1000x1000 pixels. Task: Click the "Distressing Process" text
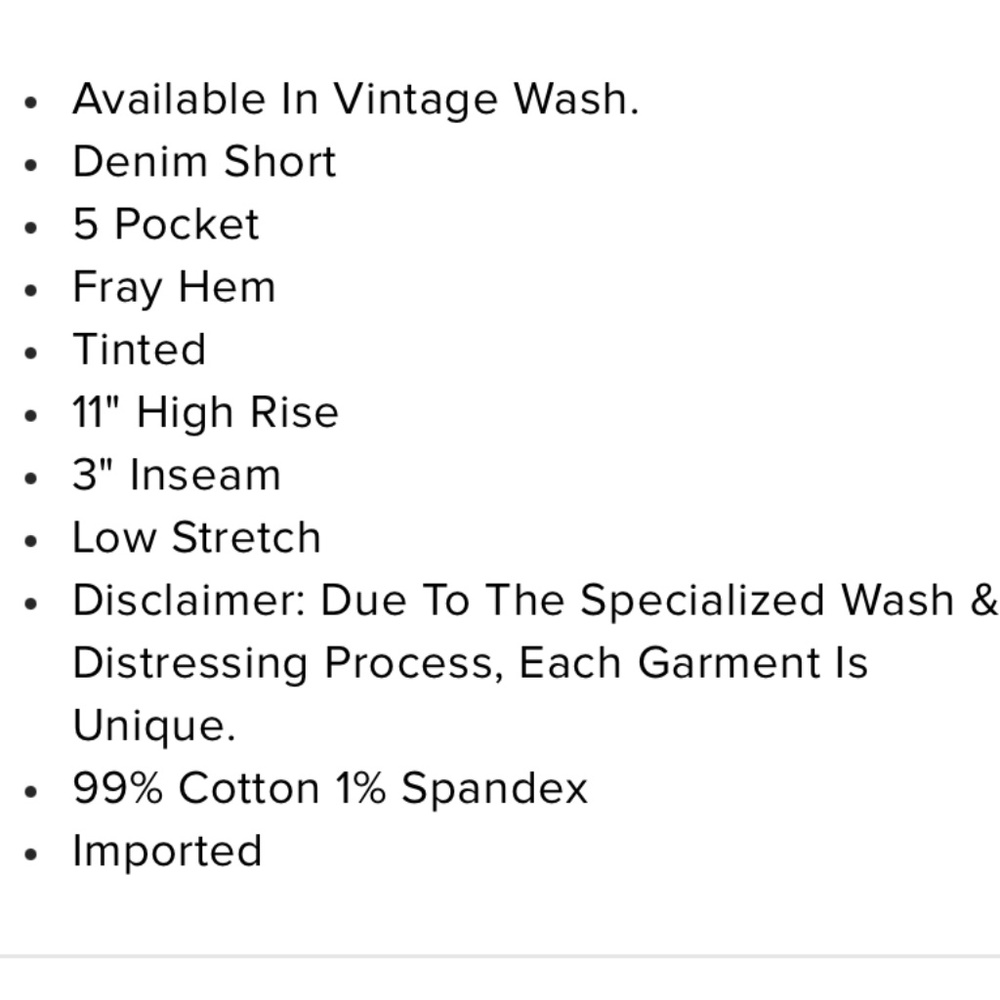(287, 663)
